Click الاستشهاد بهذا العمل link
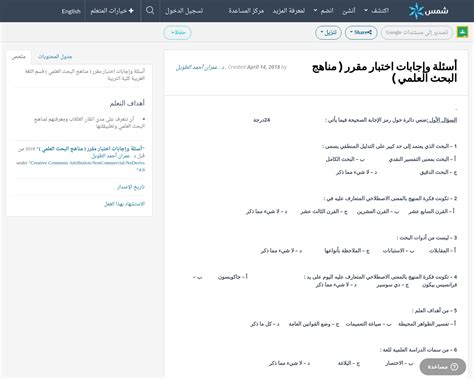Viewport: 474px width, 379px height. tap(124, 204)
